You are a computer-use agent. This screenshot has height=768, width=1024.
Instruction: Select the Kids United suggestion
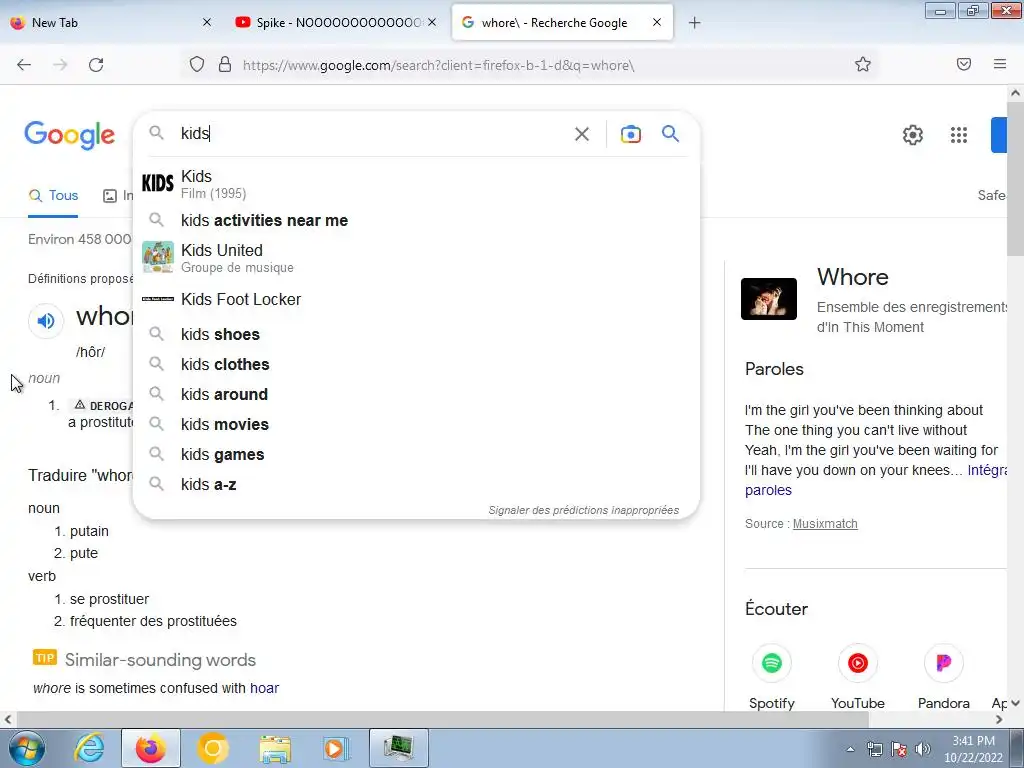pyautogui.click(x=416, y=258)
